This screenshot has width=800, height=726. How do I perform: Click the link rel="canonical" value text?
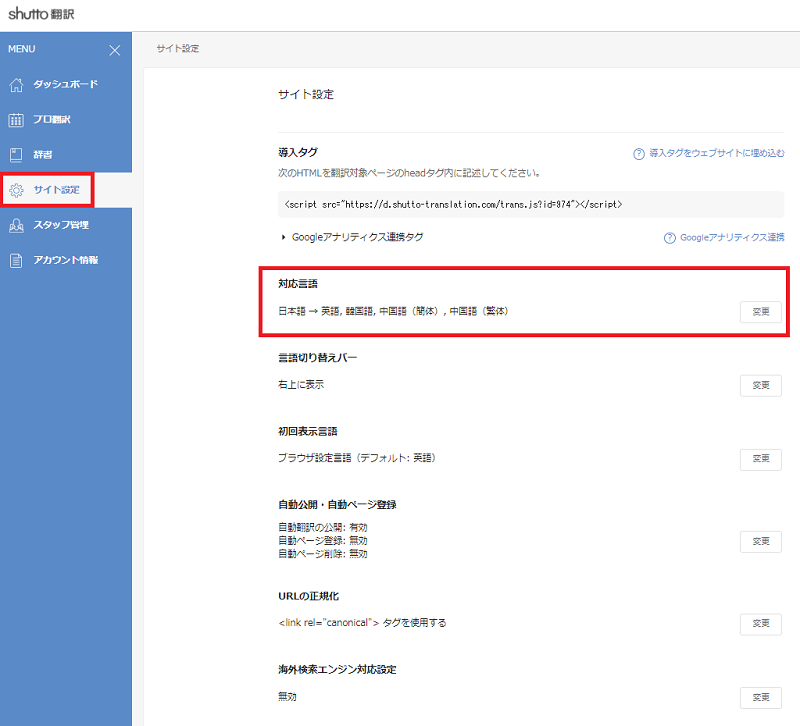point(362,623)
